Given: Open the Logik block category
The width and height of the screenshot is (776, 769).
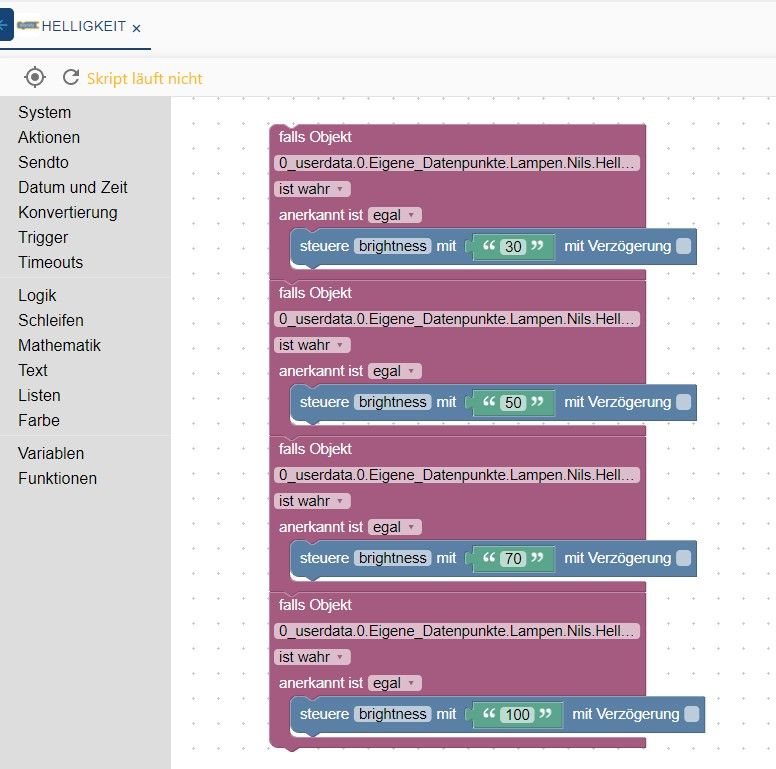Looking at the screenshot, I should (37, 295).
